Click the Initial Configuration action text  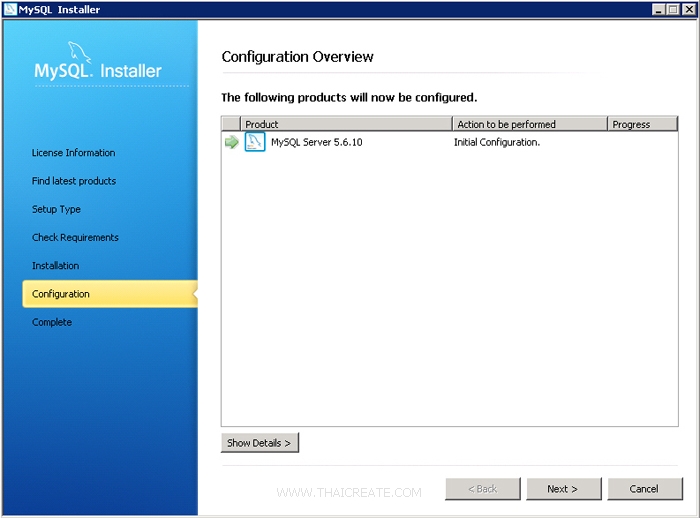coord(497,142)
